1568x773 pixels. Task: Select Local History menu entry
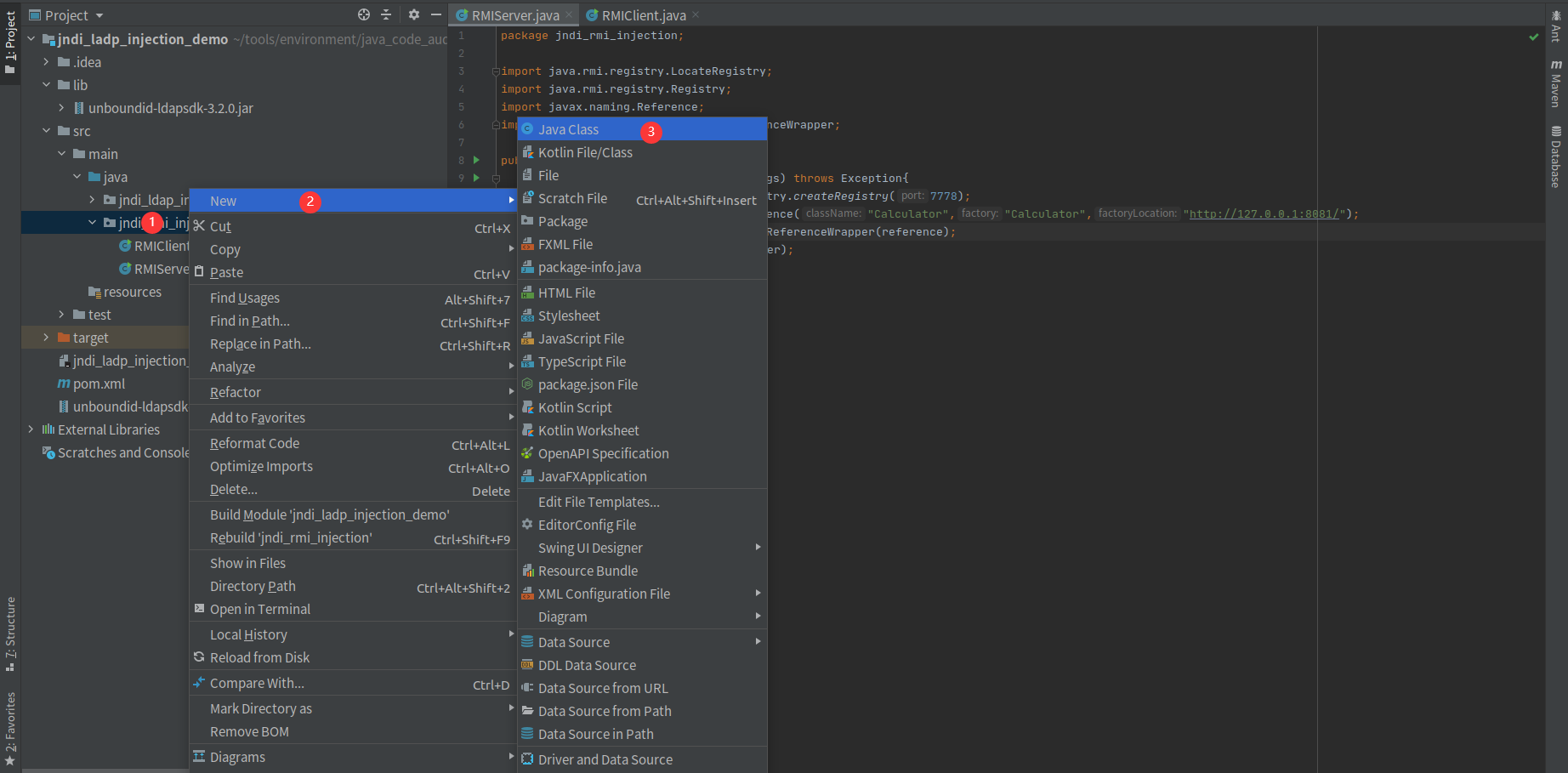[x=353, y=634]
